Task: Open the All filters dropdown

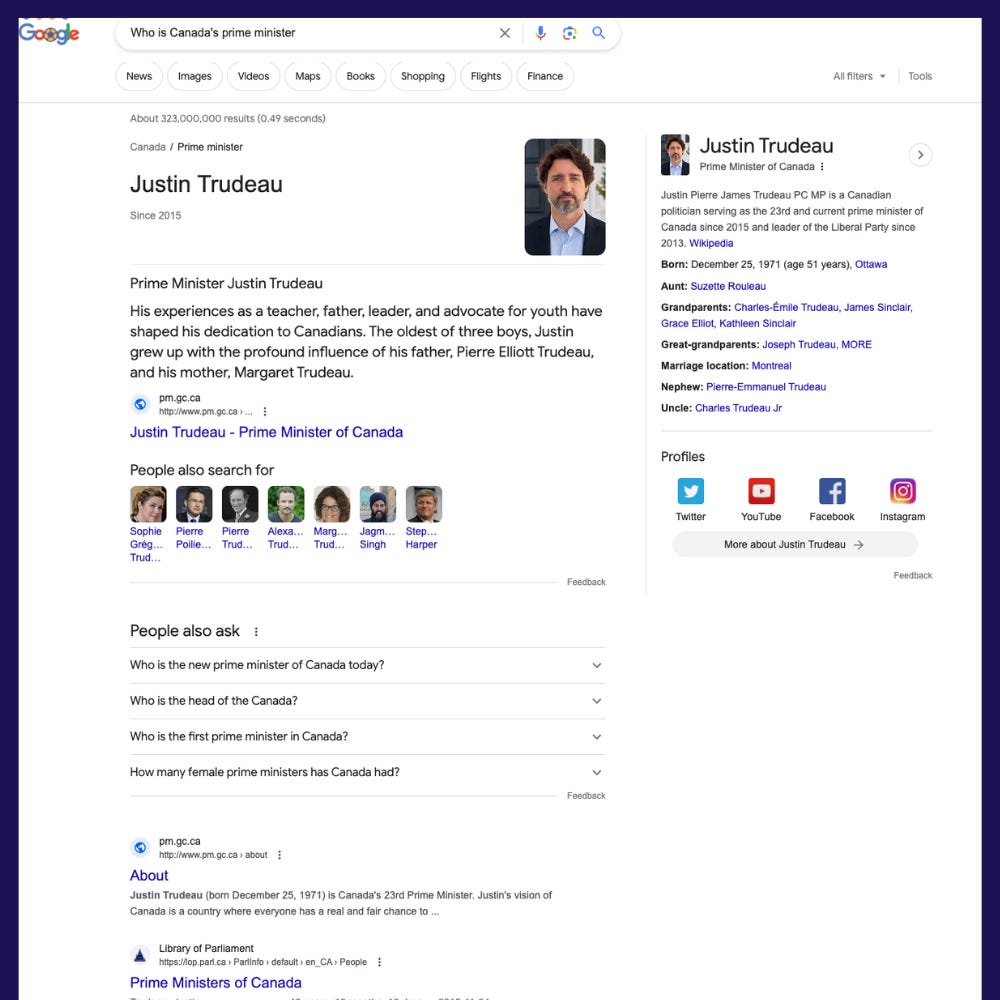Action: tap(859, 77)
